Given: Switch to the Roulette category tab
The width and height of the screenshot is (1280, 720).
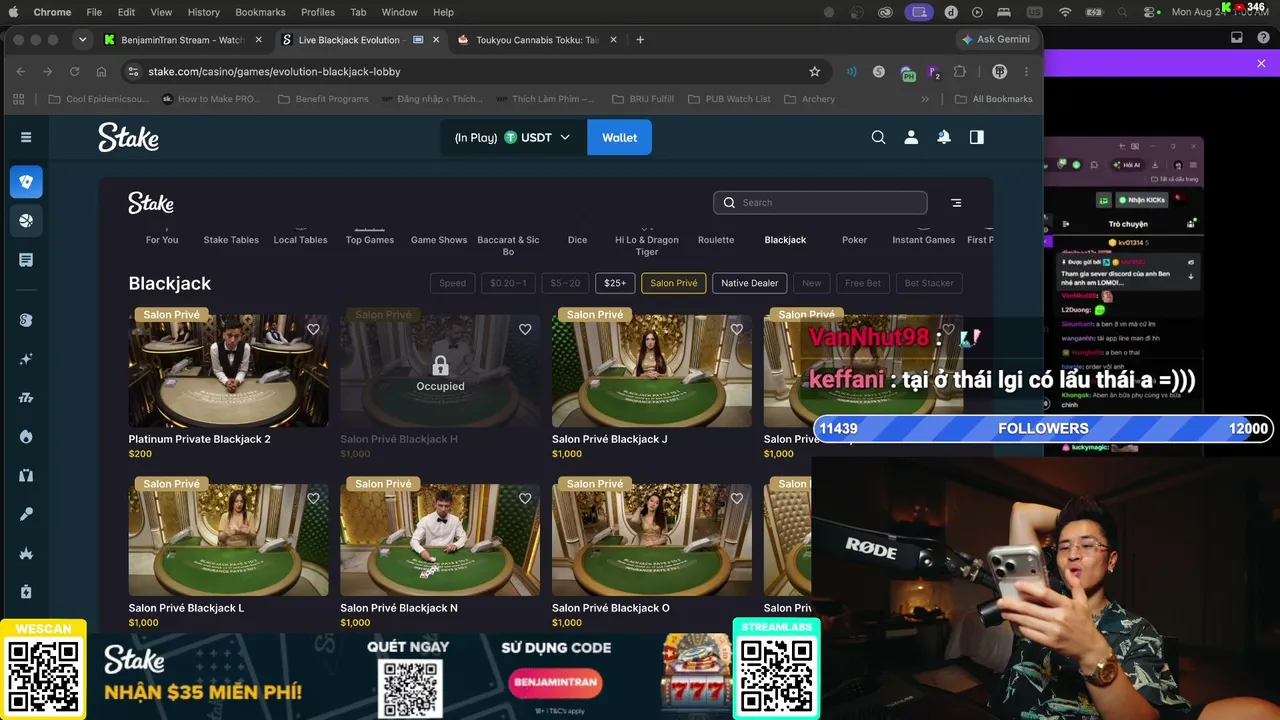Looking at the screenshot, I should (716, 240).
